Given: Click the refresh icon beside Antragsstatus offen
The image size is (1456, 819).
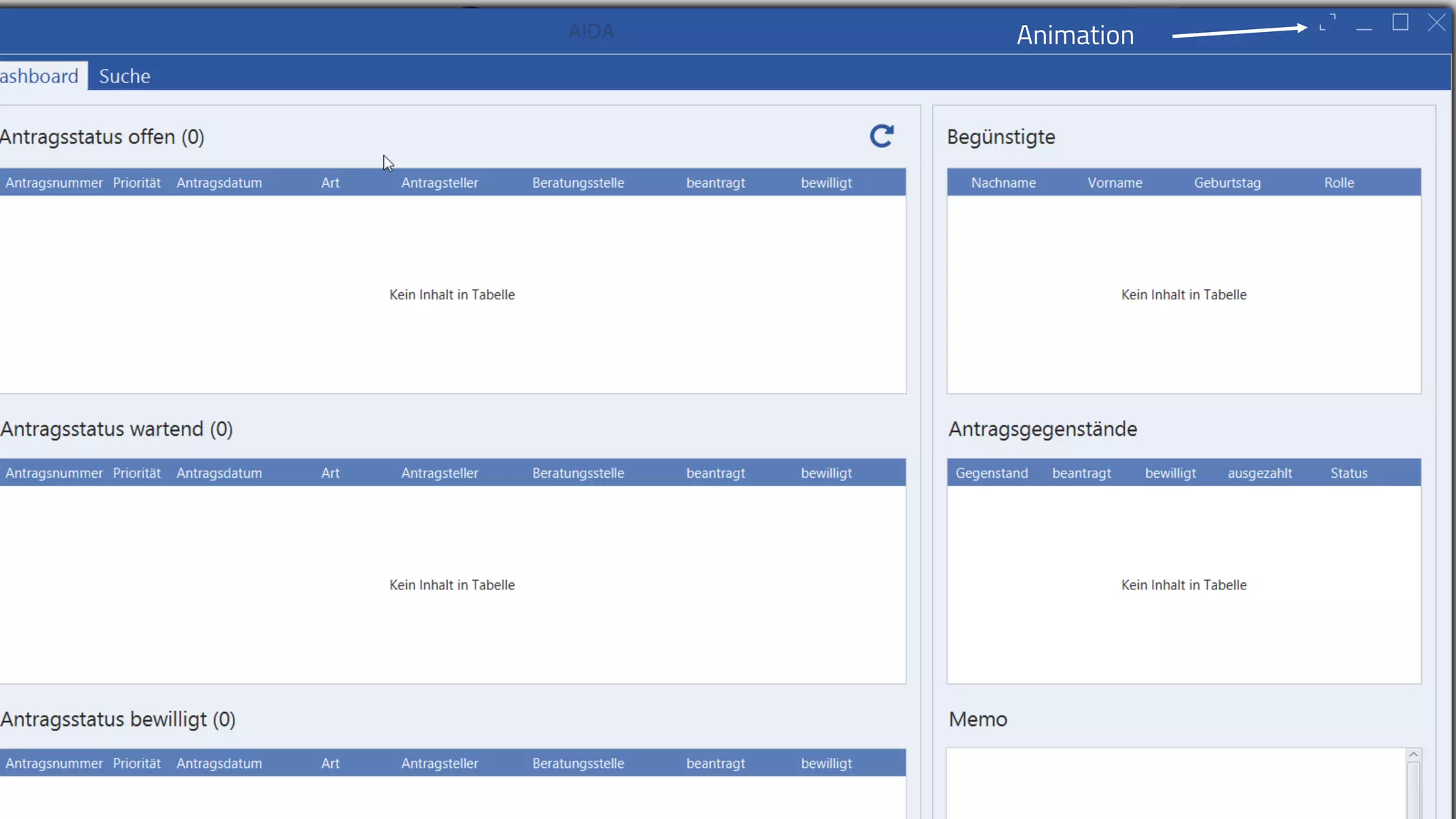Looking at the screenshot, I should [882, 136].
